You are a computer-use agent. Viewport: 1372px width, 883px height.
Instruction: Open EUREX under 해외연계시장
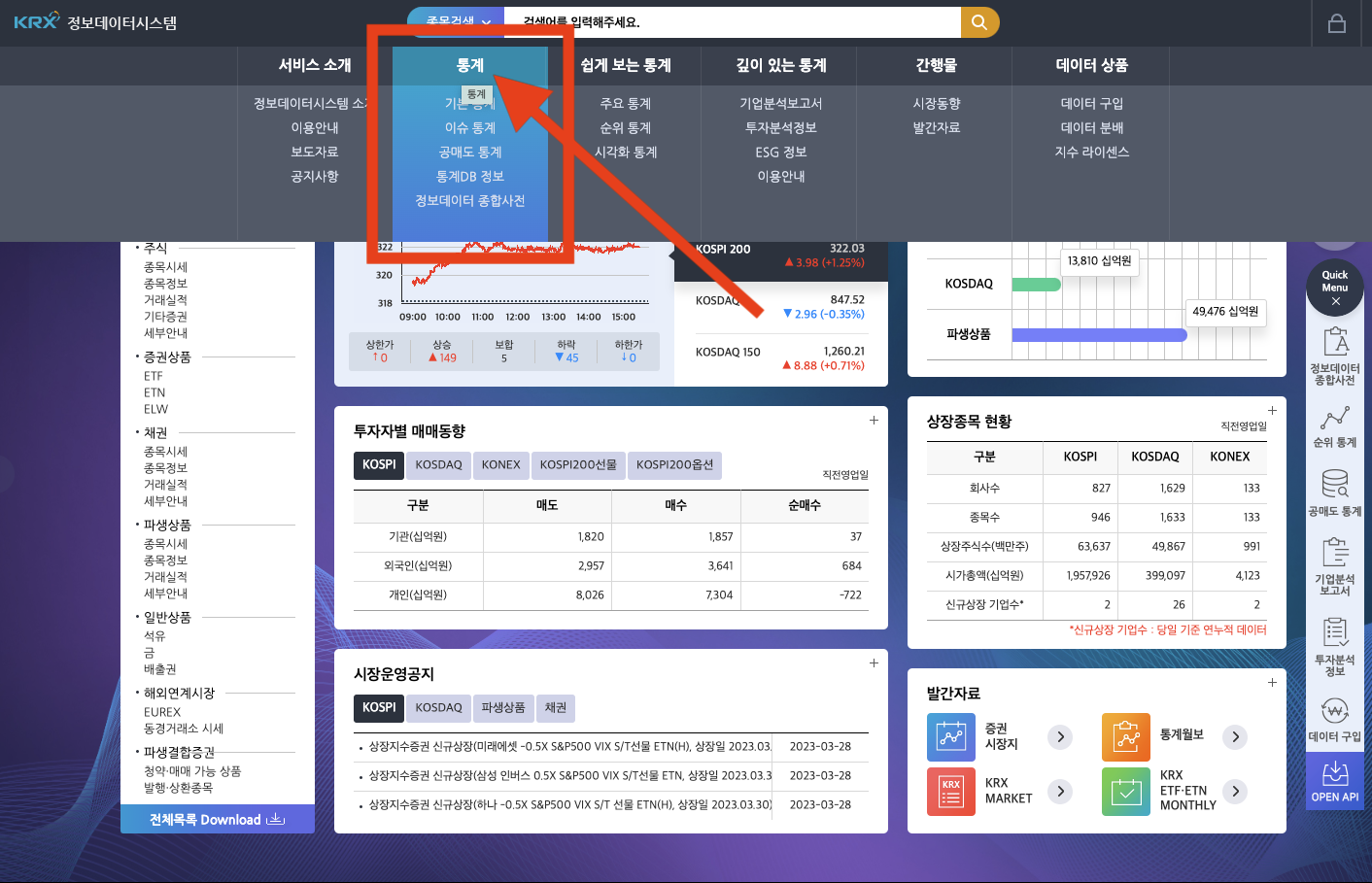(x=162, y=712)
